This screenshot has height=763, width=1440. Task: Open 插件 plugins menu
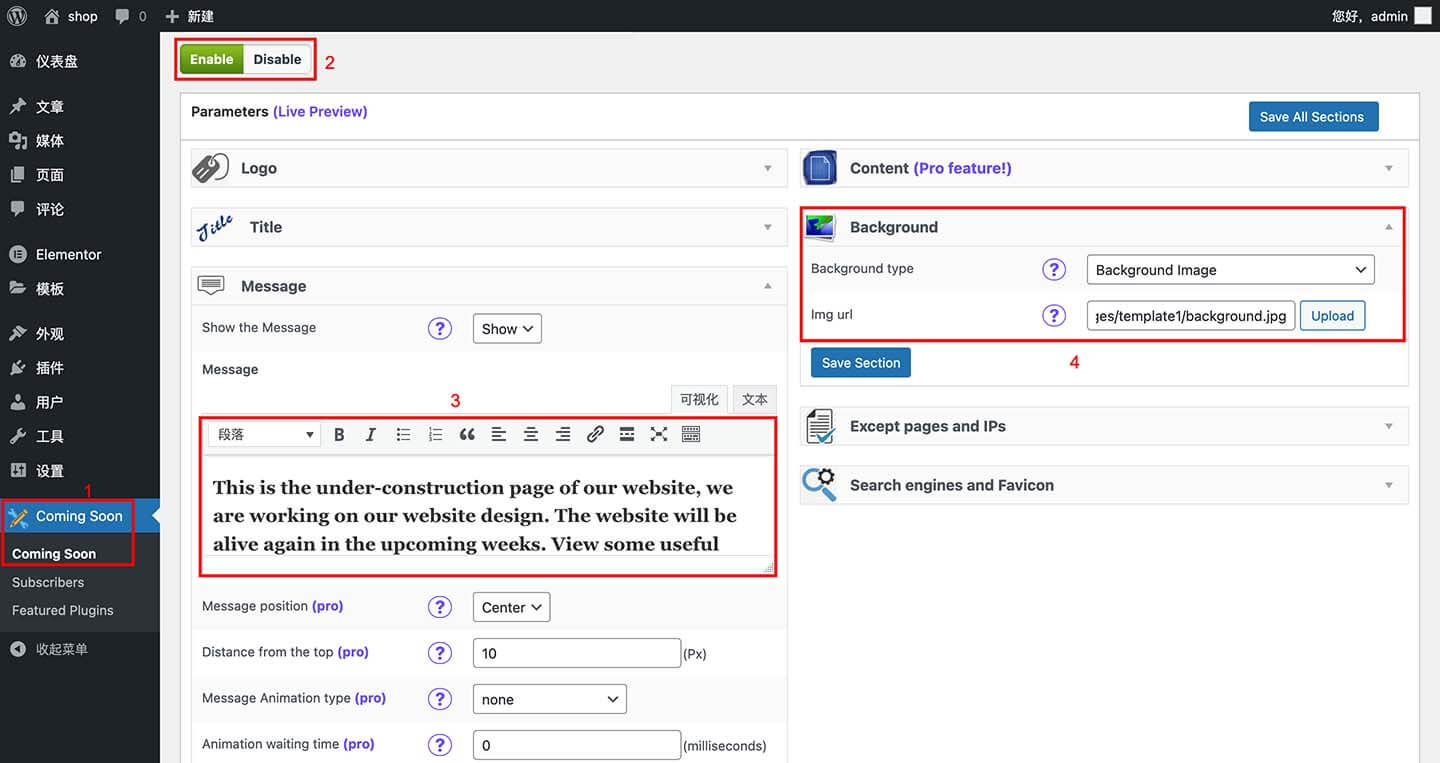coord(80,368)
